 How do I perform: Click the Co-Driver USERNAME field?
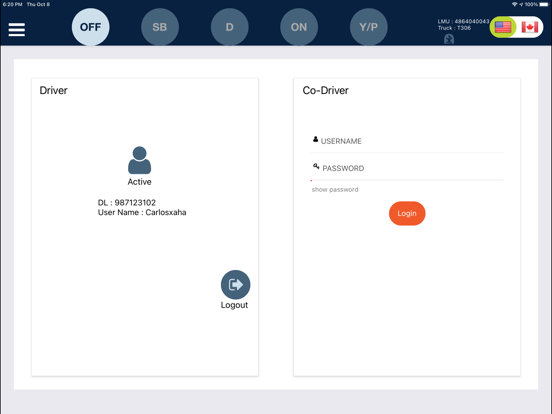click(x=407, y=141)
